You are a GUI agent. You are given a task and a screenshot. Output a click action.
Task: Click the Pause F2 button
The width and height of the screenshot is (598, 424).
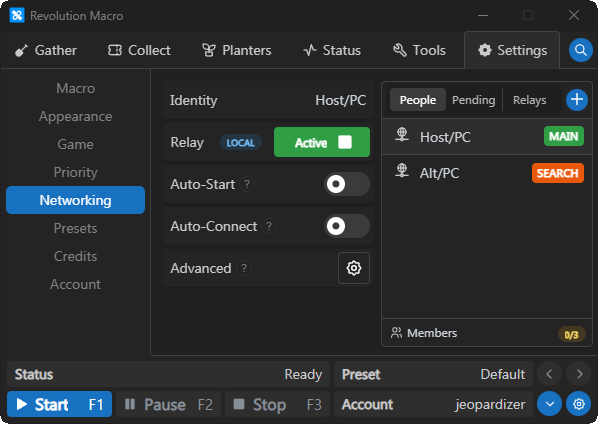[x=169, y=404]
